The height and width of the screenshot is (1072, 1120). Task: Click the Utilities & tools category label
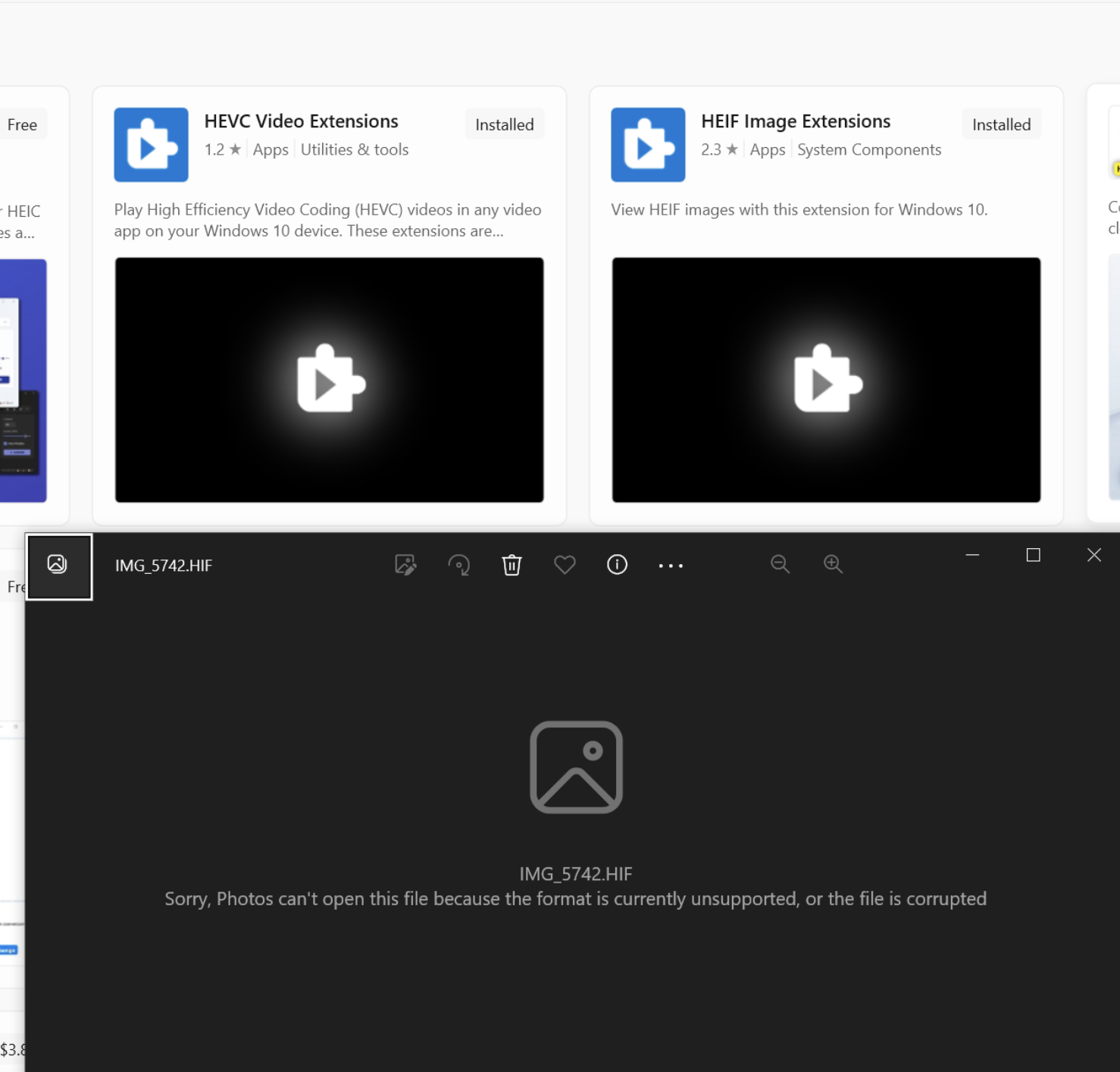coord(354,149)
